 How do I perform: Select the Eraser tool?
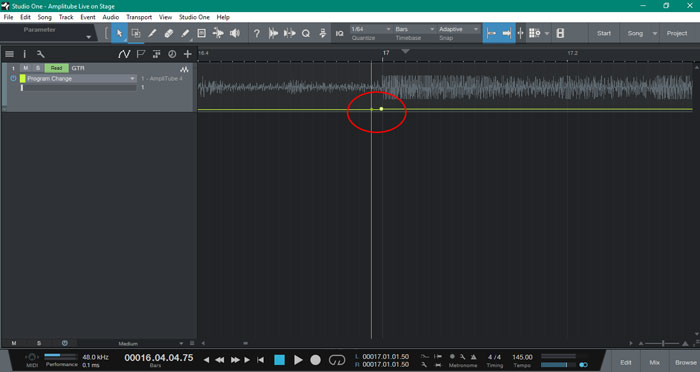169,33
